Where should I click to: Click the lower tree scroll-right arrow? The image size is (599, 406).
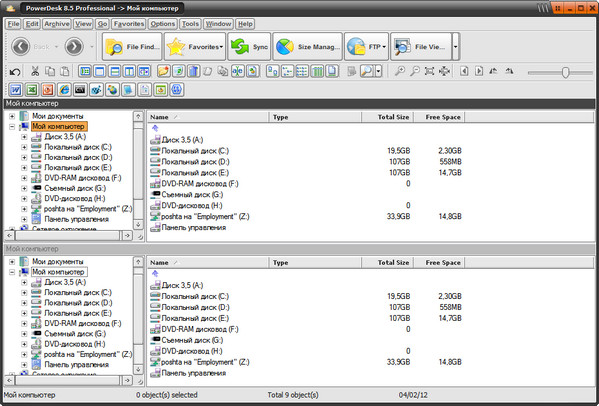point(127,381)
